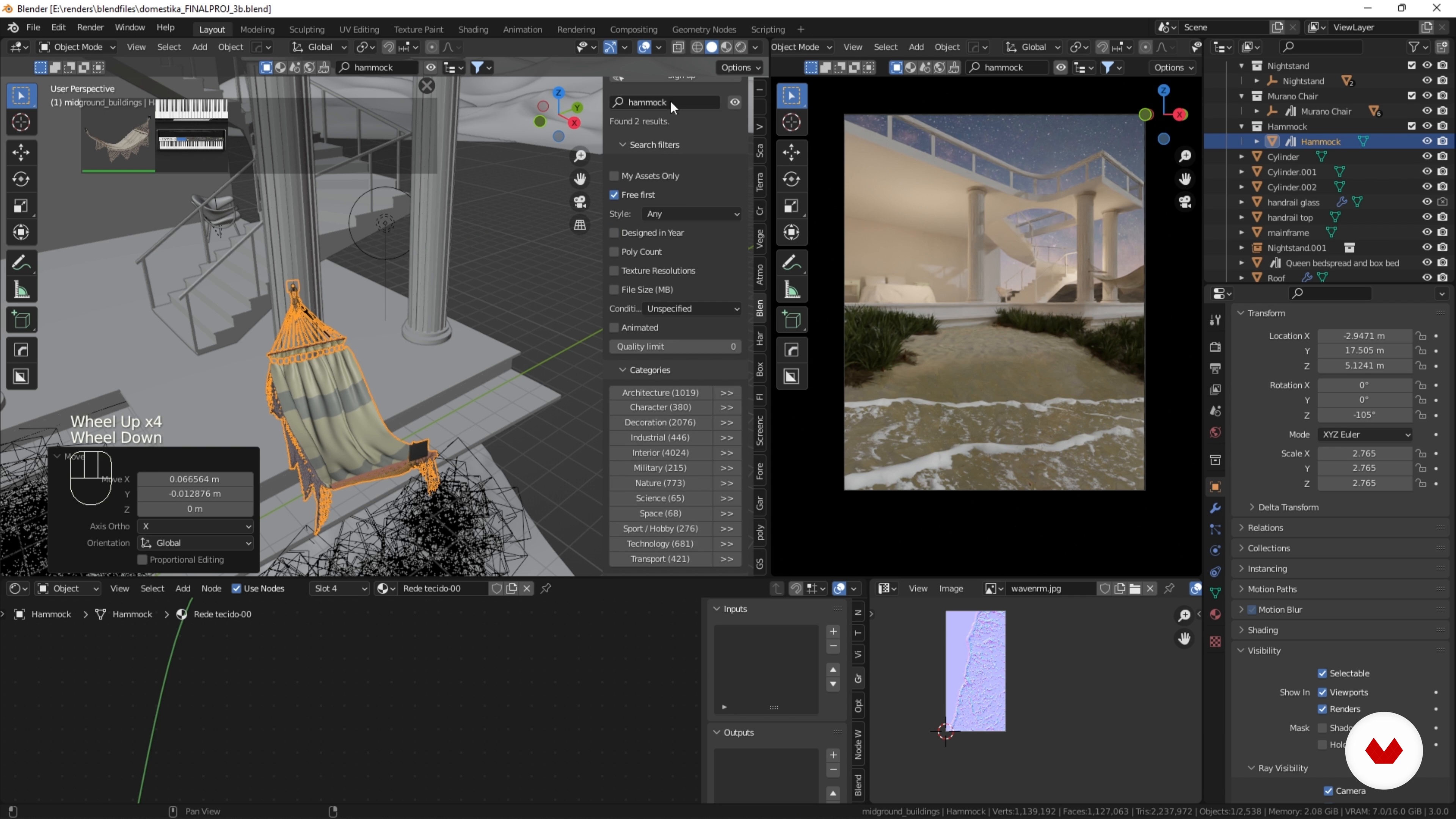Enable the Animated filter checkbox
Screen dimensions: 1456x819
[x=614, y=327]
